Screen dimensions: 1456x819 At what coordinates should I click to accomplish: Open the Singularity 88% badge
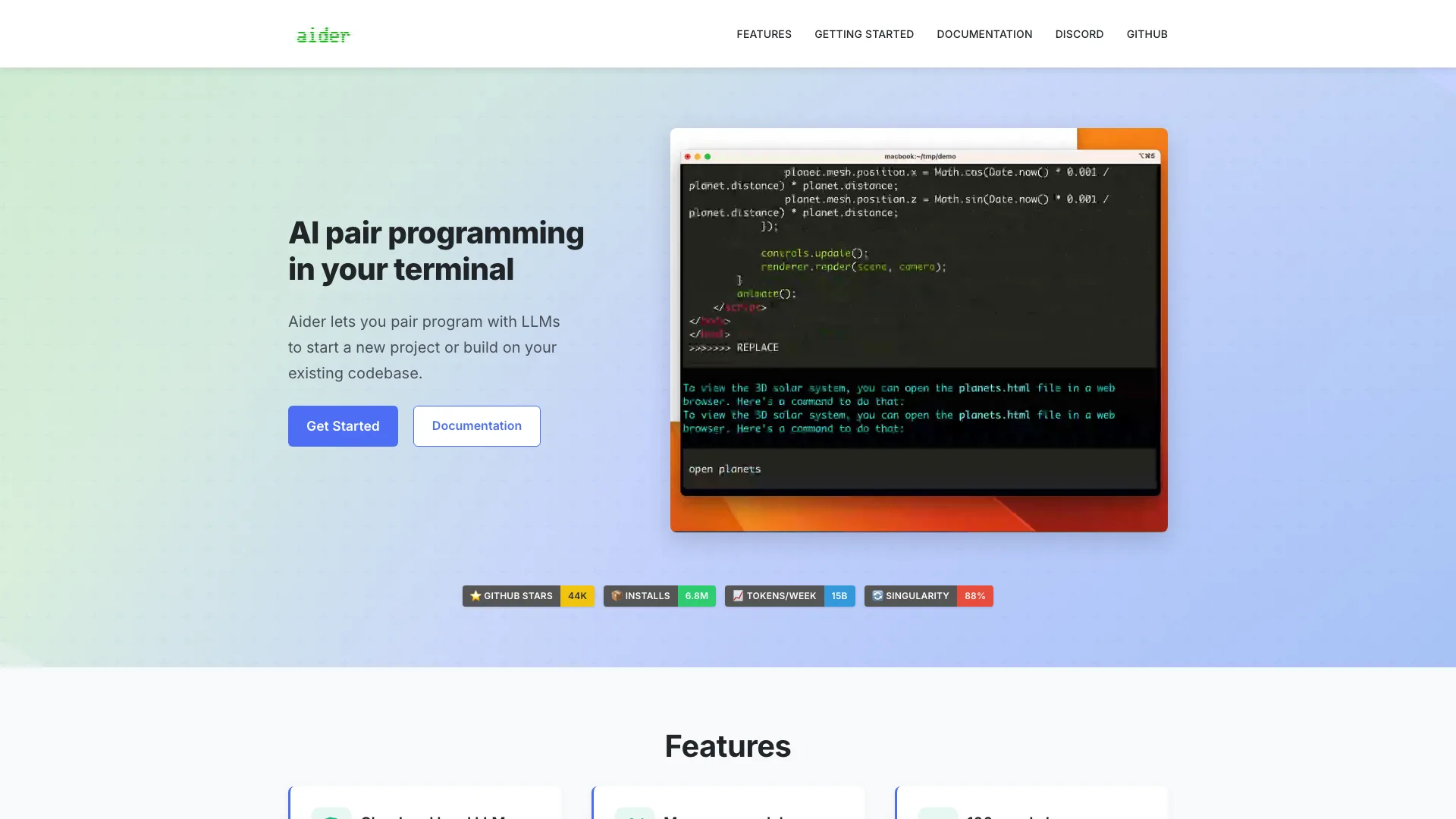[x=929, y=596]
